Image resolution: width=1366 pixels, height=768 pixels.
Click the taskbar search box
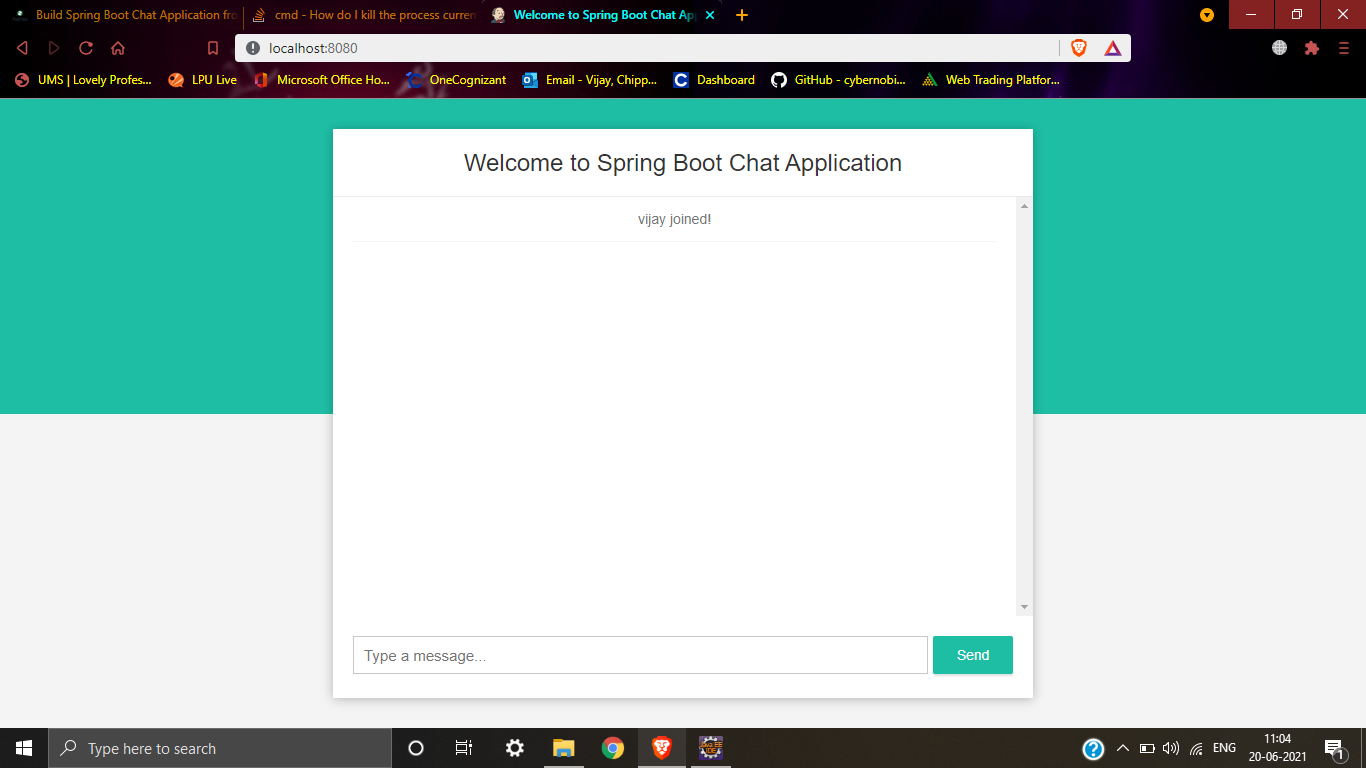pos(220,748)
